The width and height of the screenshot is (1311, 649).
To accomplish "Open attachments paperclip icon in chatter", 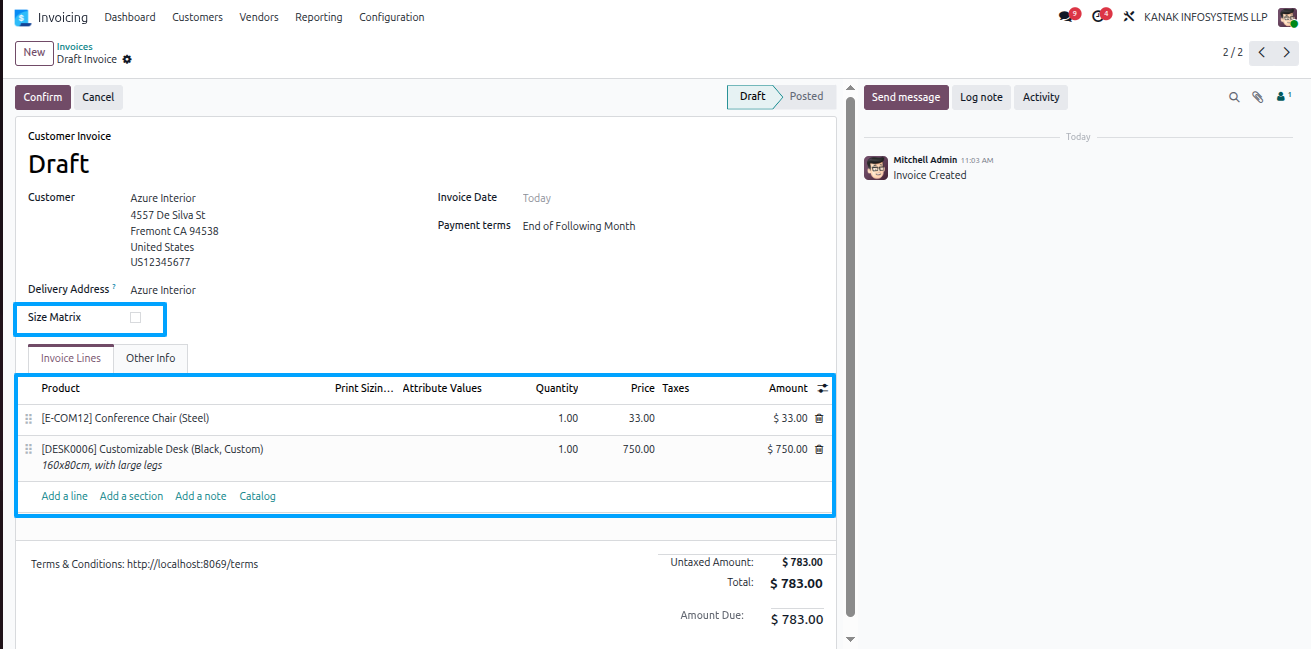I will (x=1258, y=97).
